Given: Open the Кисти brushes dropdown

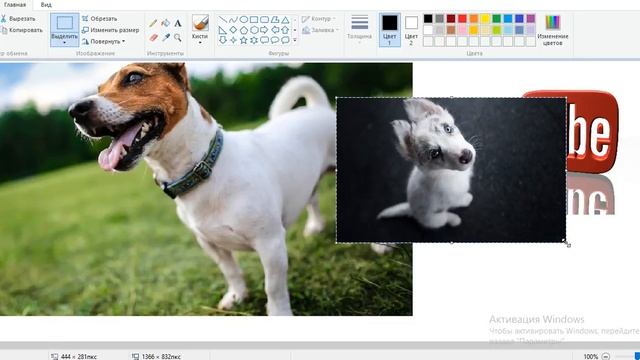Looking at the screenshot, I should (x=200, y=42).
